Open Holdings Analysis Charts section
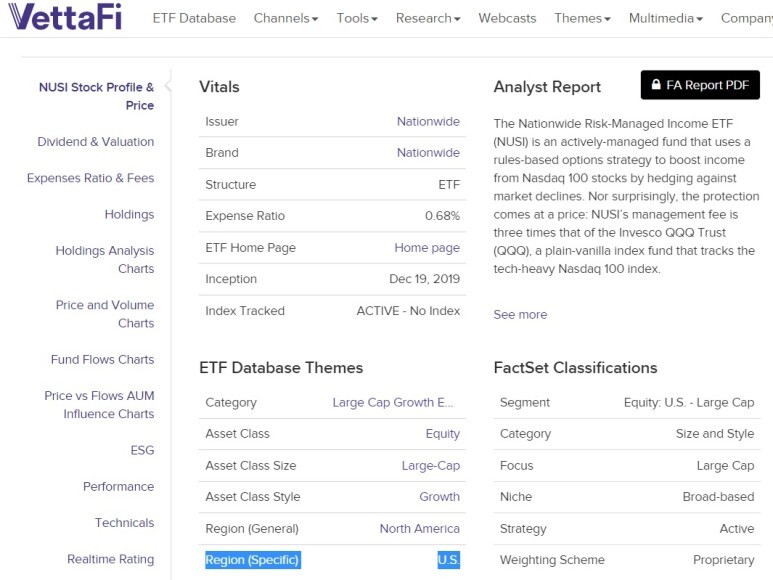 (x=105, y=260)
